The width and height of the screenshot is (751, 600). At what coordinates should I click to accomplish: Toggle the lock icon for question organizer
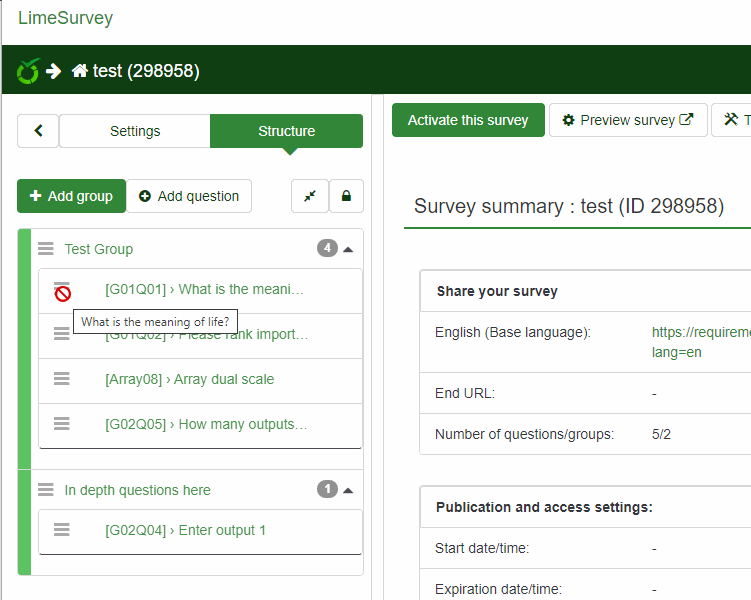coord(346,196)
